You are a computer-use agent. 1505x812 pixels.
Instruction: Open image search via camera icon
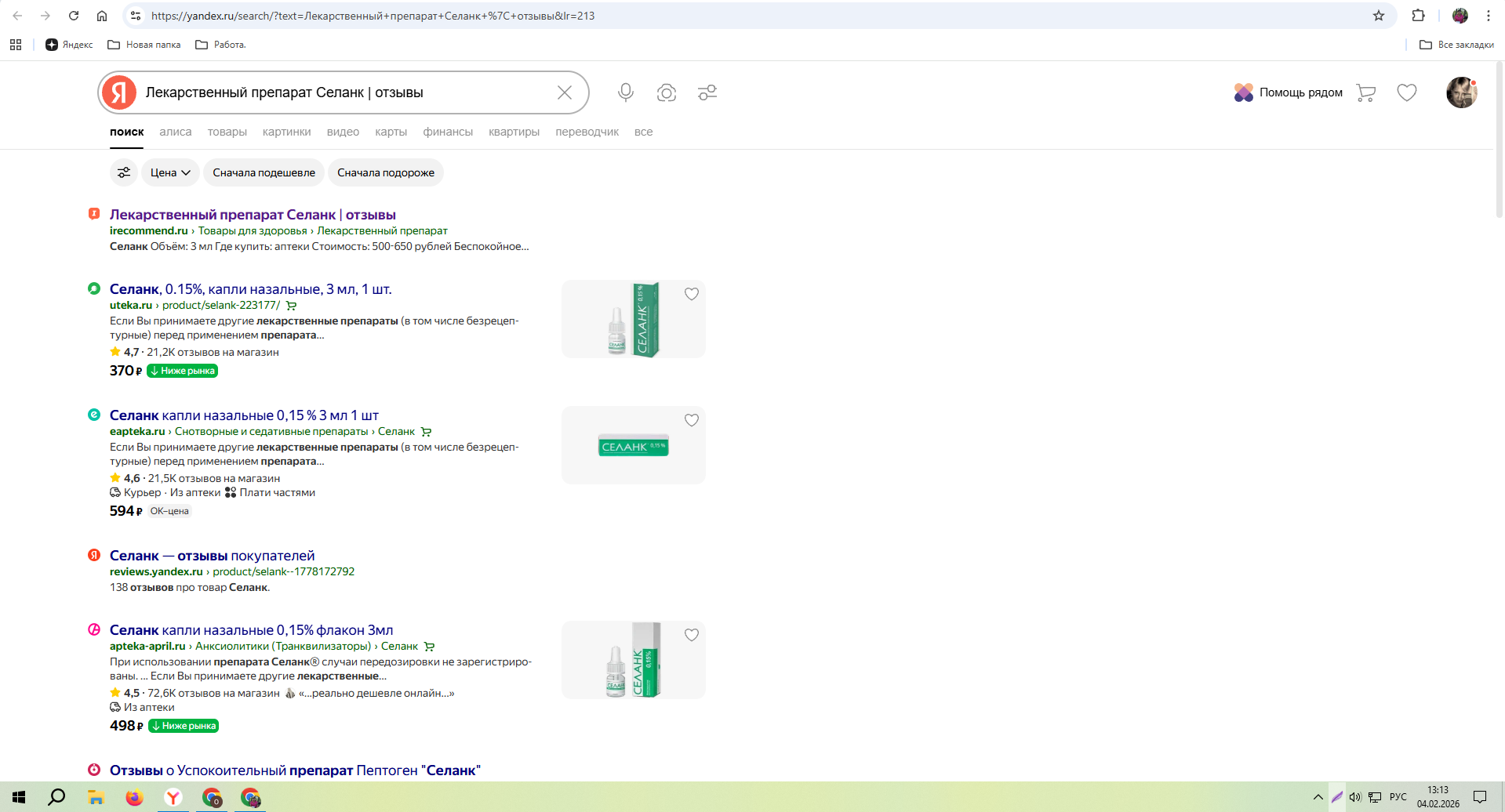[x=666, y=92]
